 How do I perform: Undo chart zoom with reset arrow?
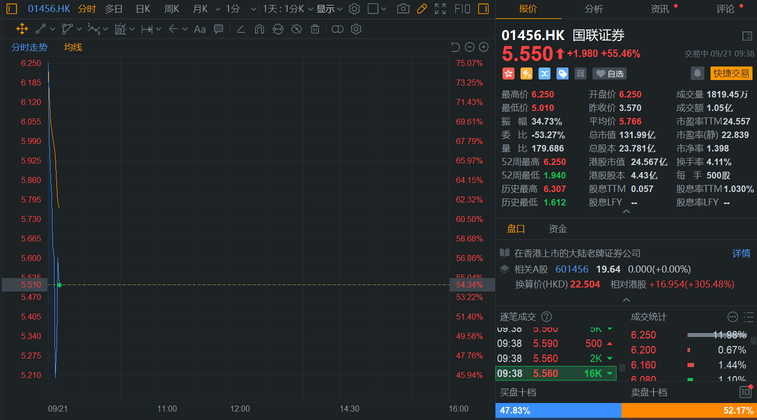pyautogui.click(x=455, y=47)
